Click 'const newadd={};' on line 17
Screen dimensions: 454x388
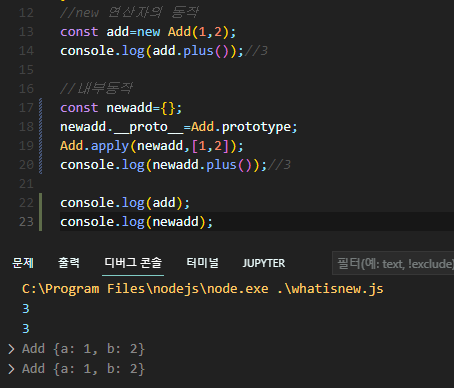tap(121, 108)
